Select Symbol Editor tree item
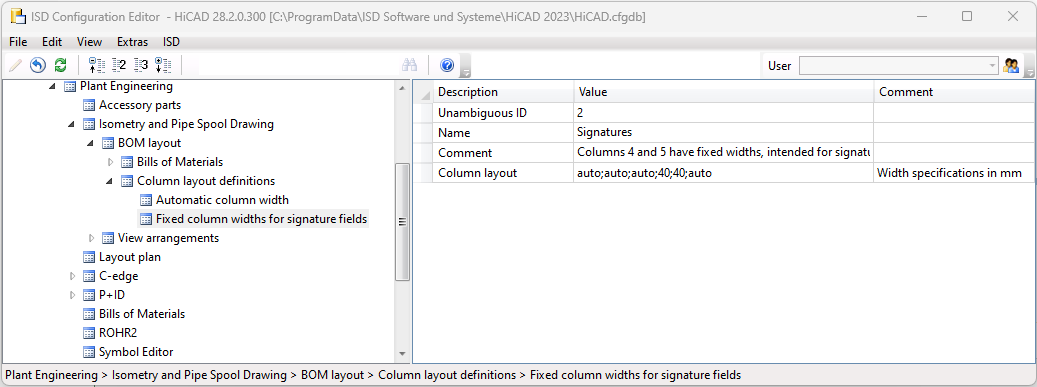Image resolution: width=1037 pixels, height=387 pixels. 136,352
